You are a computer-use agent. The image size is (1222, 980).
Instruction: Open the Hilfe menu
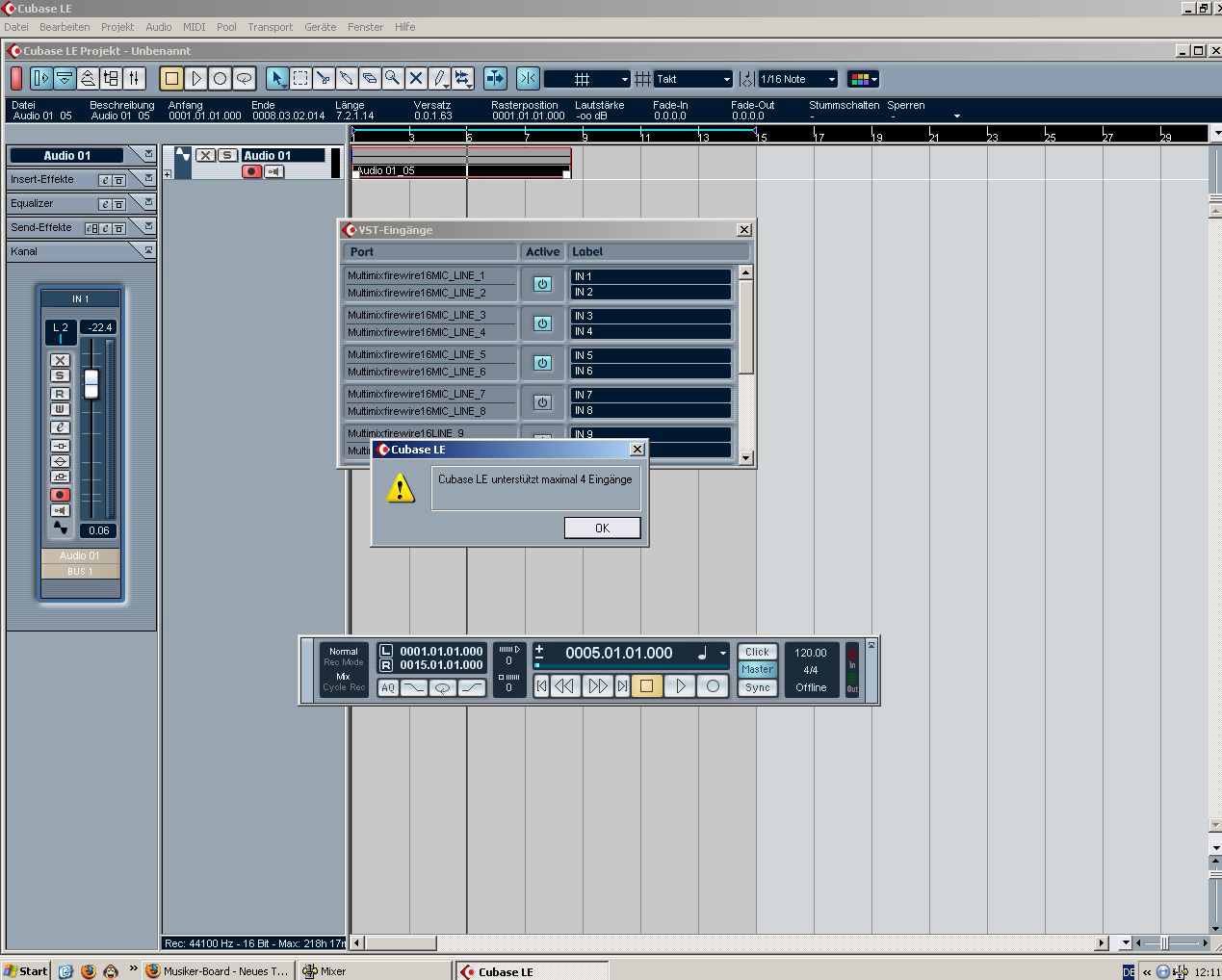pos(405,27)
